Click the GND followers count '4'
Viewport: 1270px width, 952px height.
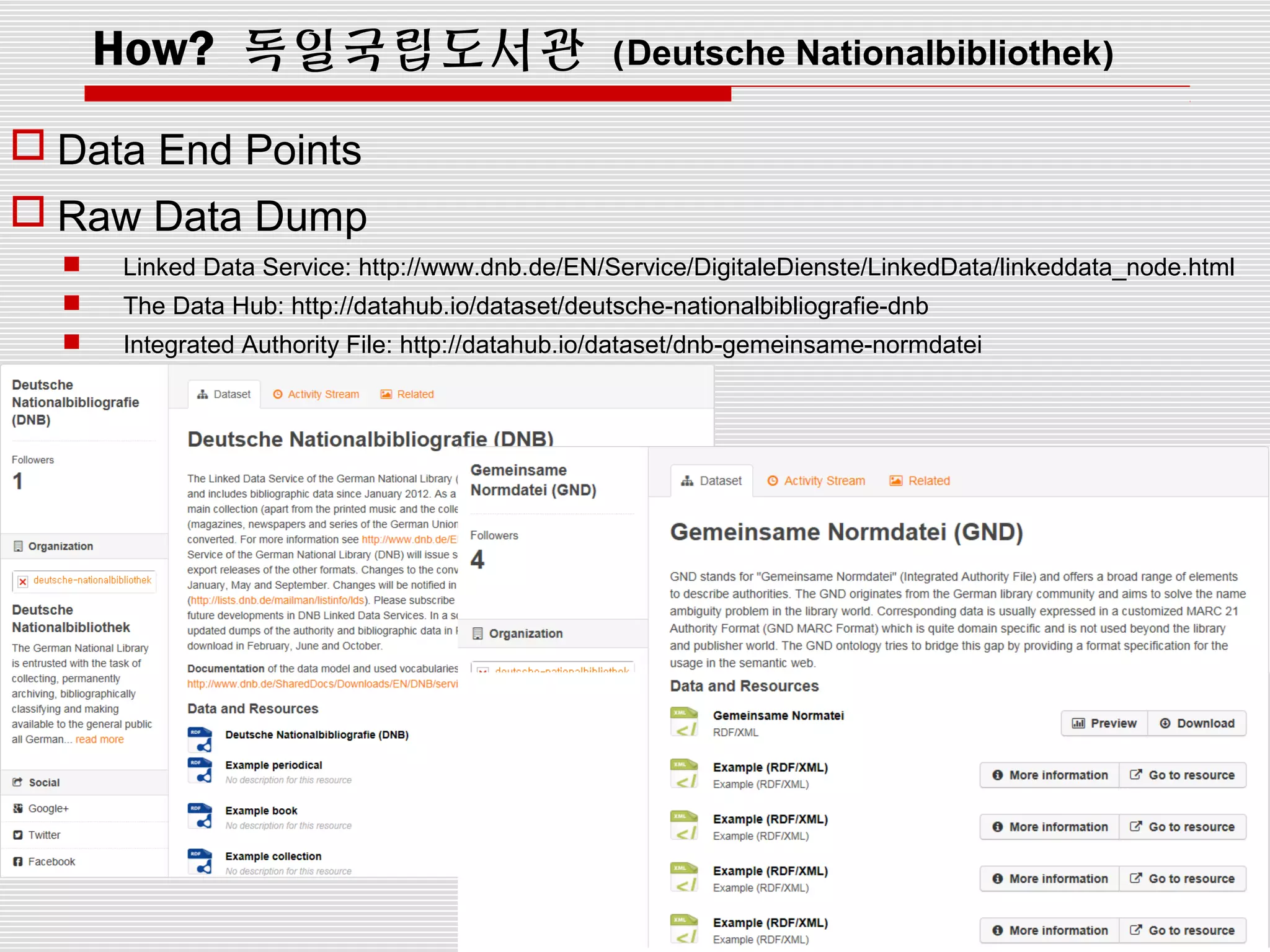(x=477, y=560)
